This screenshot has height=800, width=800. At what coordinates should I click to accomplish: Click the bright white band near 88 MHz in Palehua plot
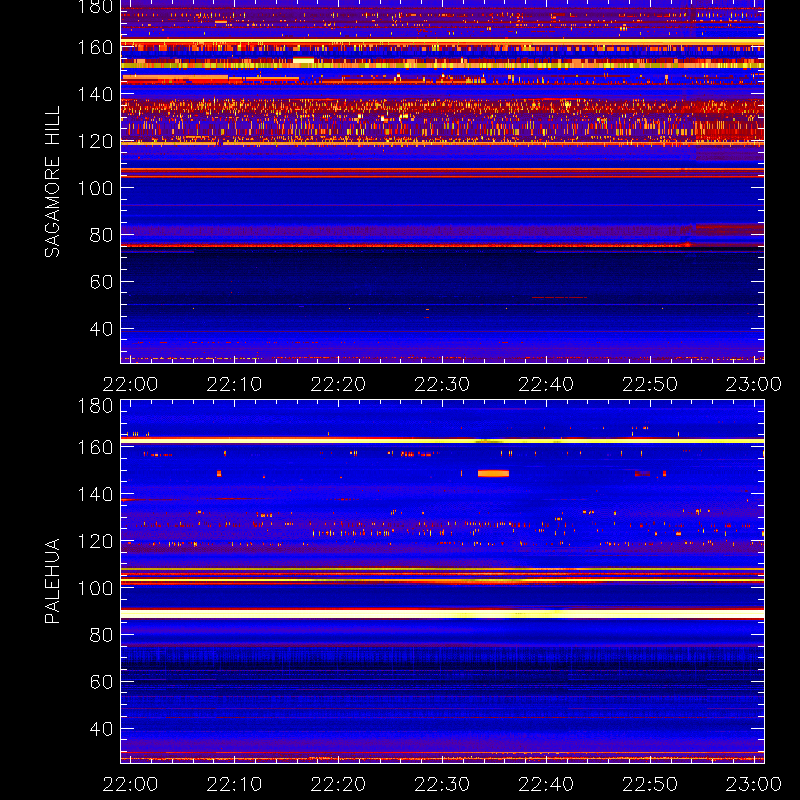pos(442,614)
